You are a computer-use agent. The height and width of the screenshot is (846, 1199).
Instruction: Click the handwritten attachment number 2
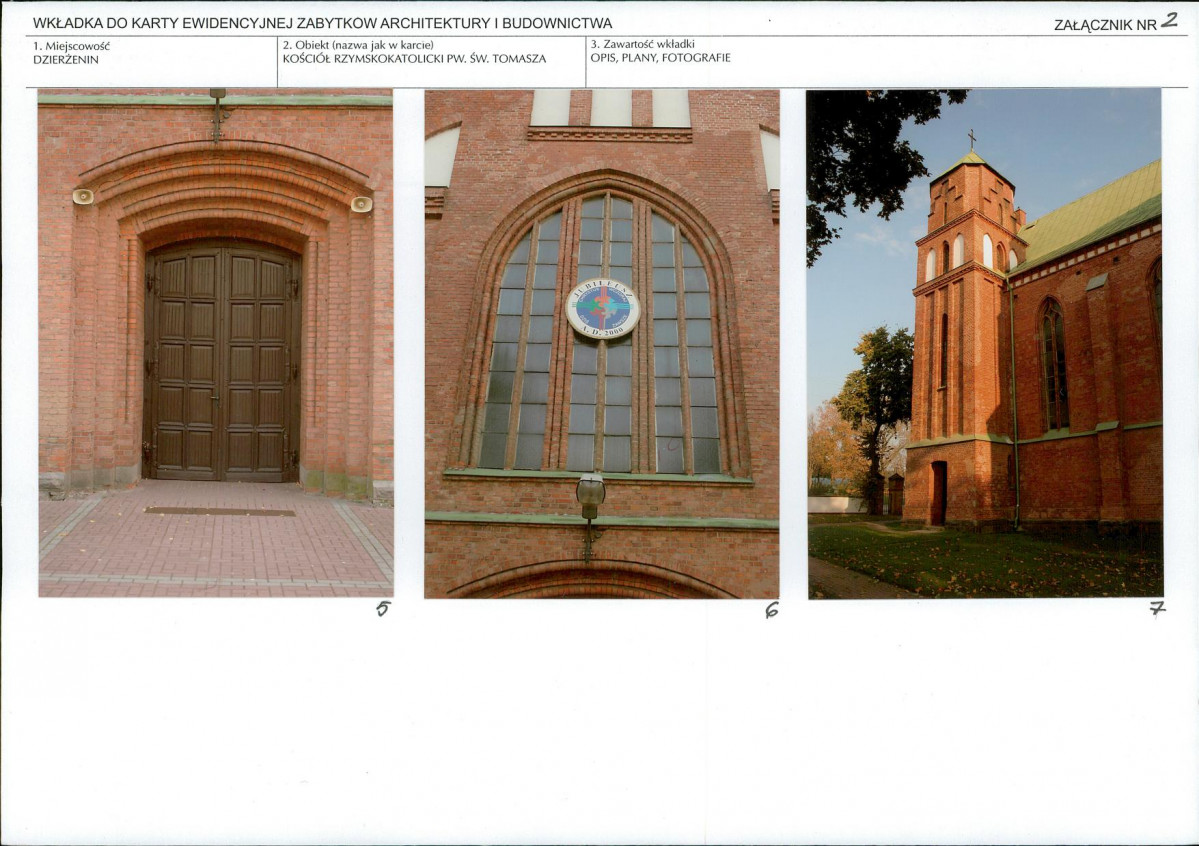[x=1170, y=21]
